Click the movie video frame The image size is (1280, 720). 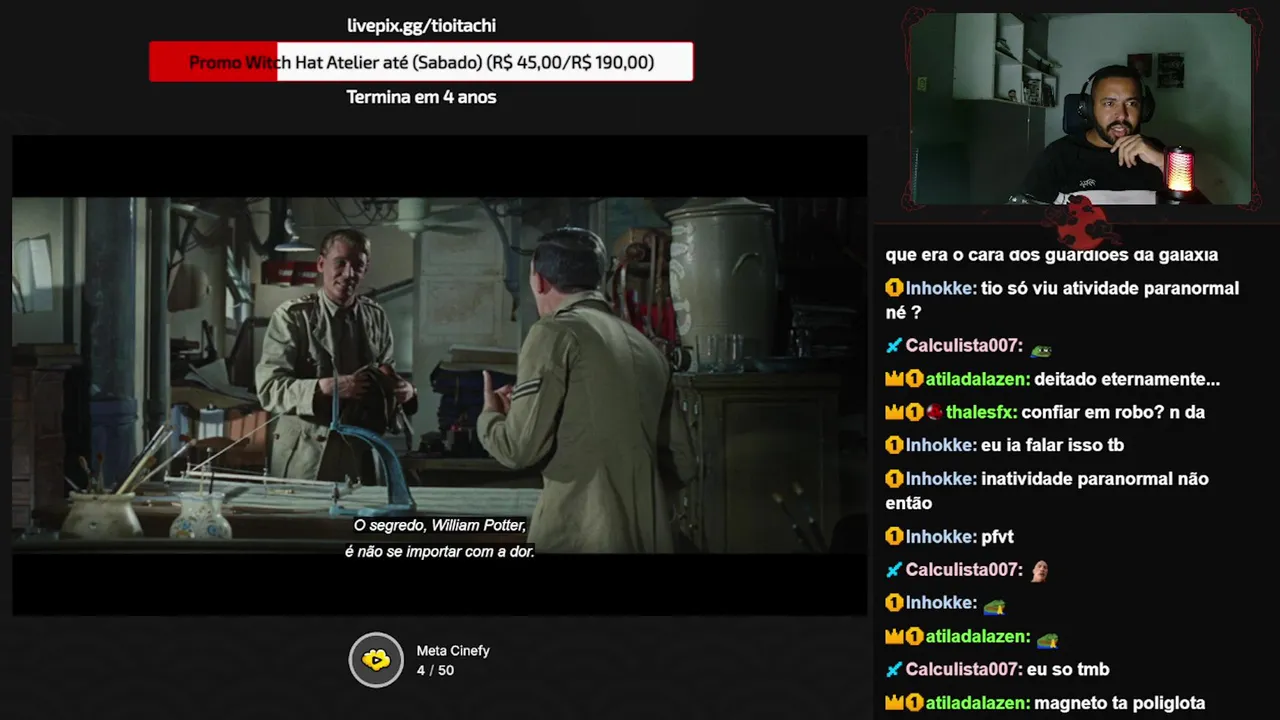pyautogui.click(x=439, y=375)
